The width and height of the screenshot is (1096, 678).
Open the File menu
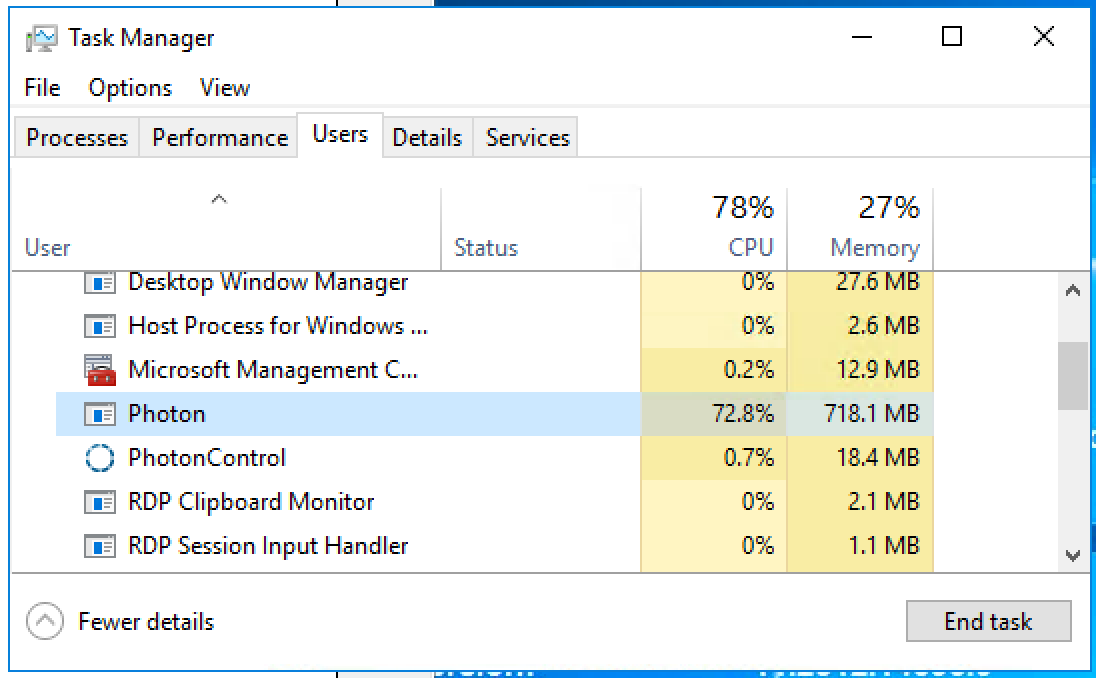point(42,88)
